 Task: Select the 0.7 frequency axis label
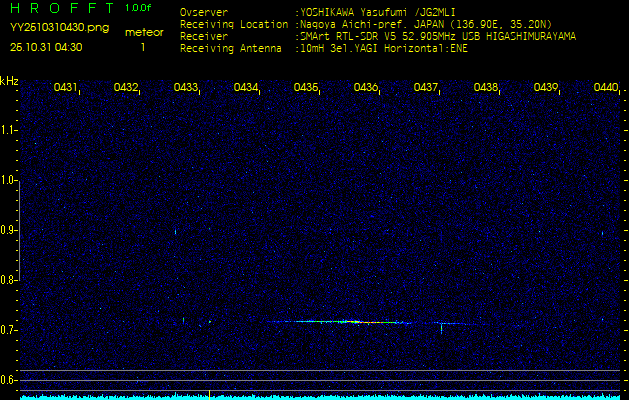coord(9,330)
